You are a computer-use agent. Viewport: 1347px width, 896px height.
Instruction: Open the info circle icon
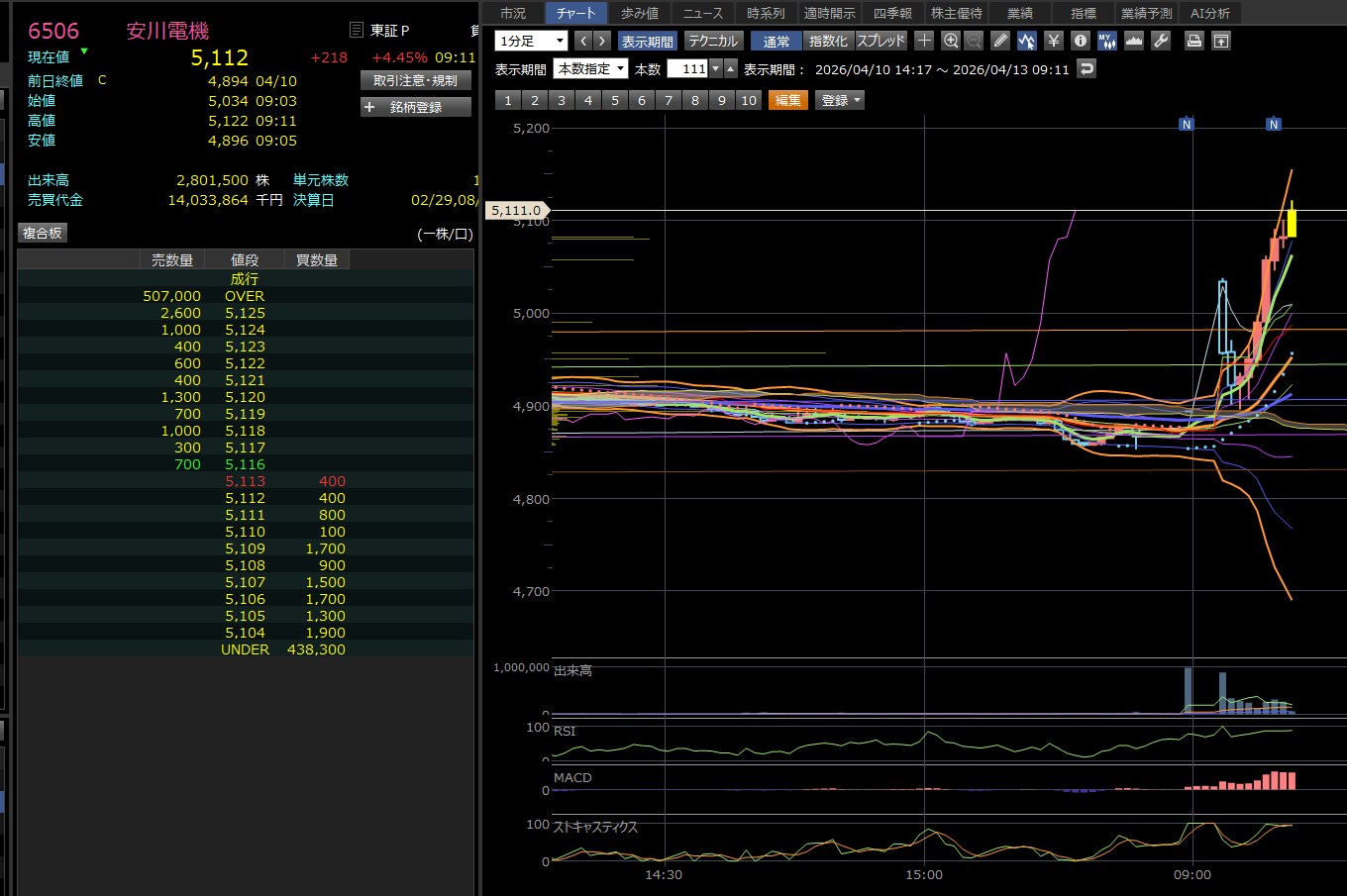pyautogui.click(x=1080, y=41)
